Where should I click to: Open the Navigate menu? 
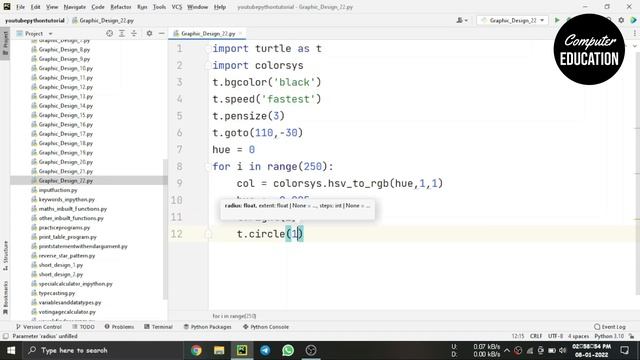(75, 7)
